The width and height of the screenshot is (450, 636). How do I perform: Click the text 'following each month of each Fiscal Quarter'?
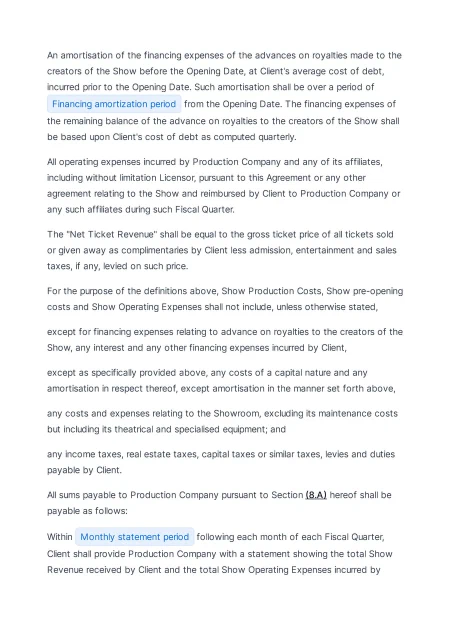[290, 537]
